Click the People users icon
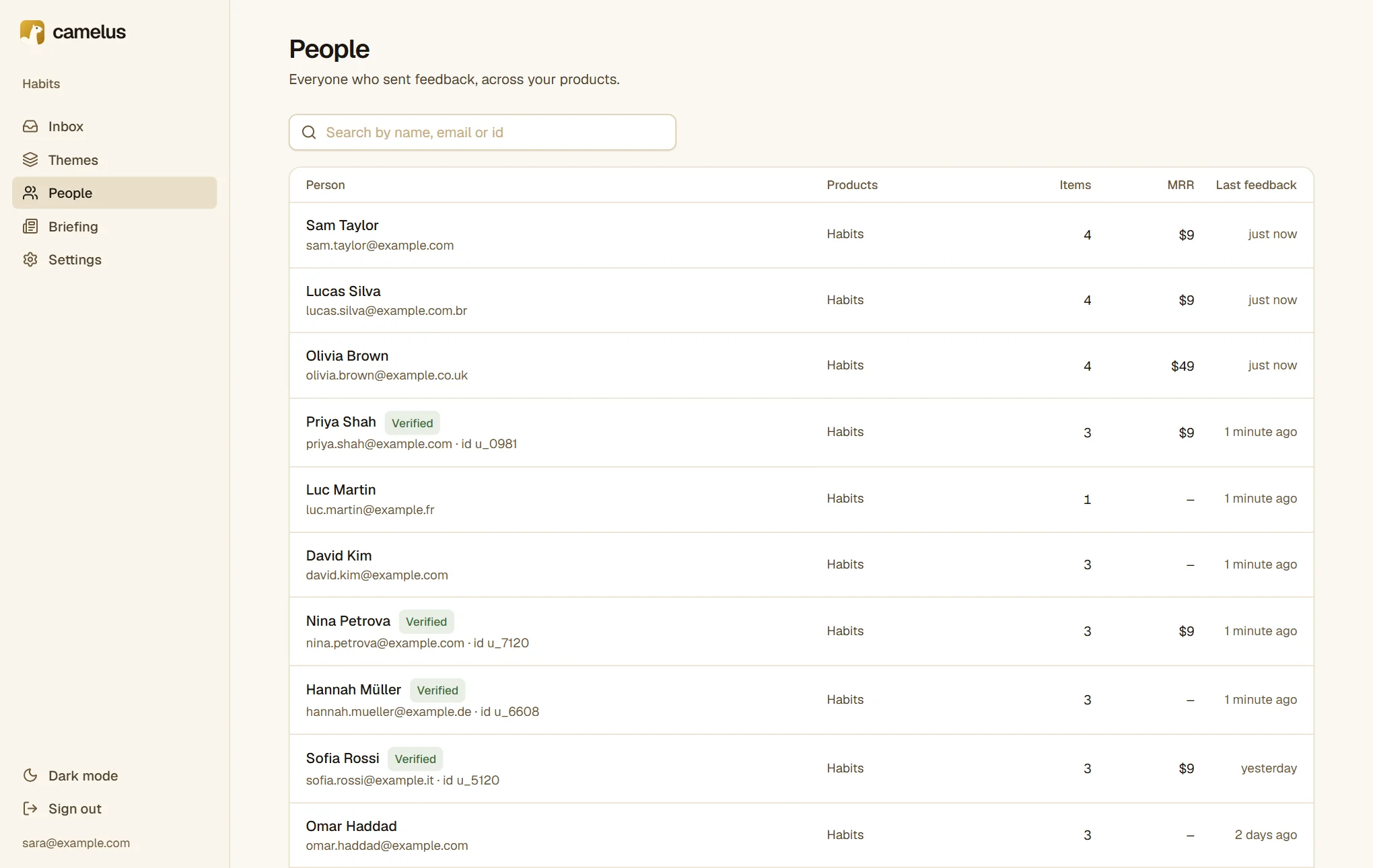The image size is (1373, 868). pyautogui.click(x=30, y=193)
